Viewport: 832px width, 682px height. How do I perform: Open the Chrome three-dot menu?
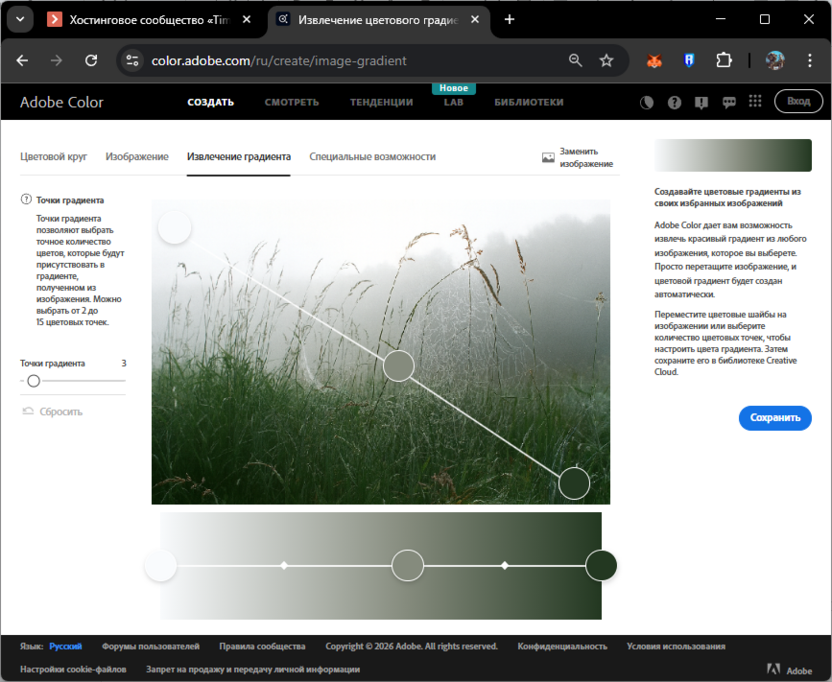[x=808, y=60]
